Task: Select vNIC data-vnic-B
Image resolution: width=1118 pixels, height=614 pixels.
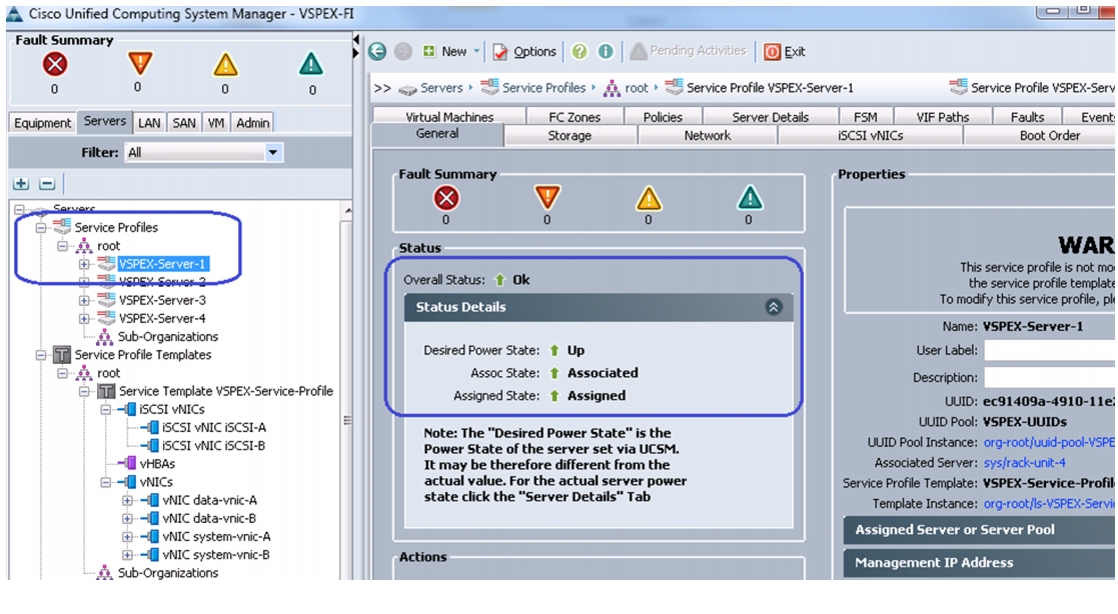Action: pyautogui.click(x=209, y=518)
